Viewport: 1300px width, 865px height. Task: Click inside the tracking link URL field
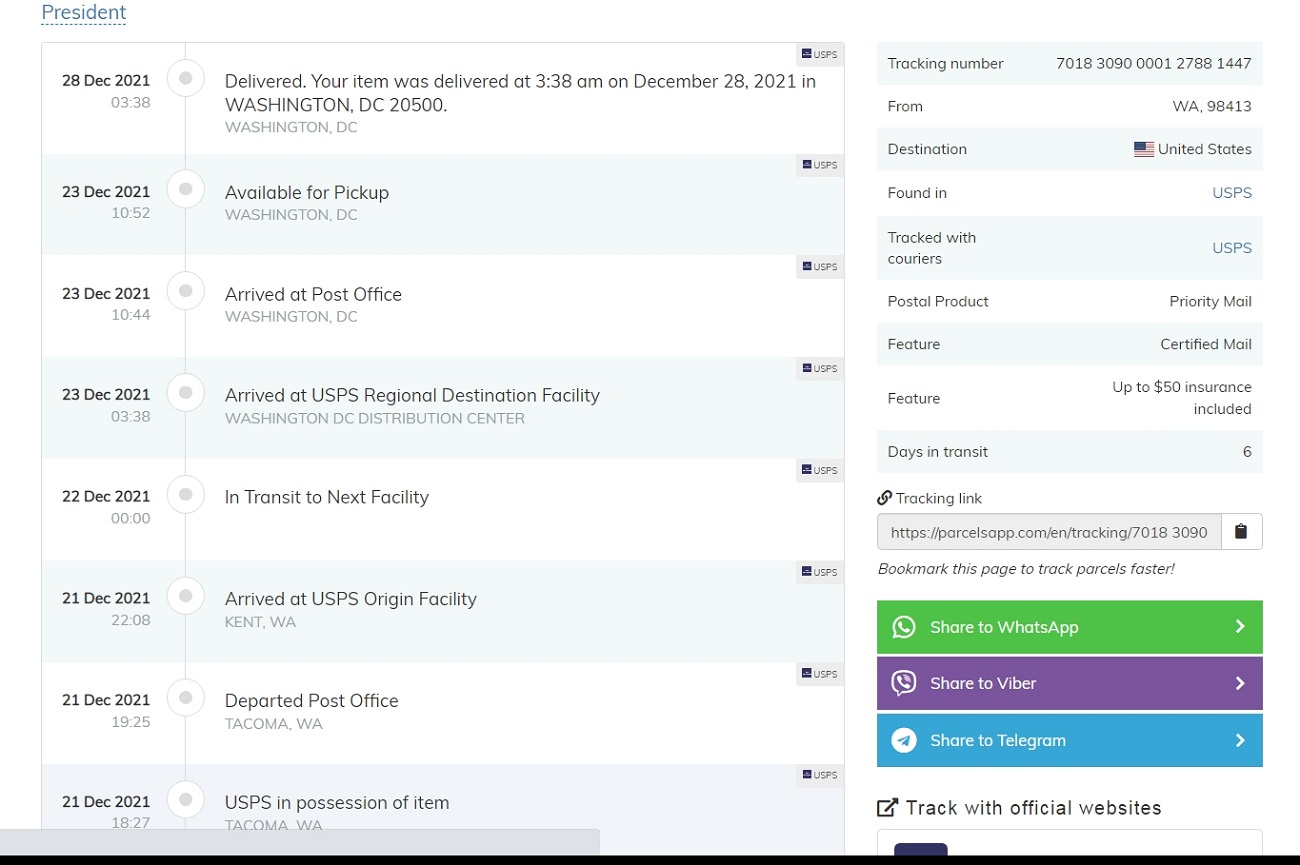tap(1048, 532)
